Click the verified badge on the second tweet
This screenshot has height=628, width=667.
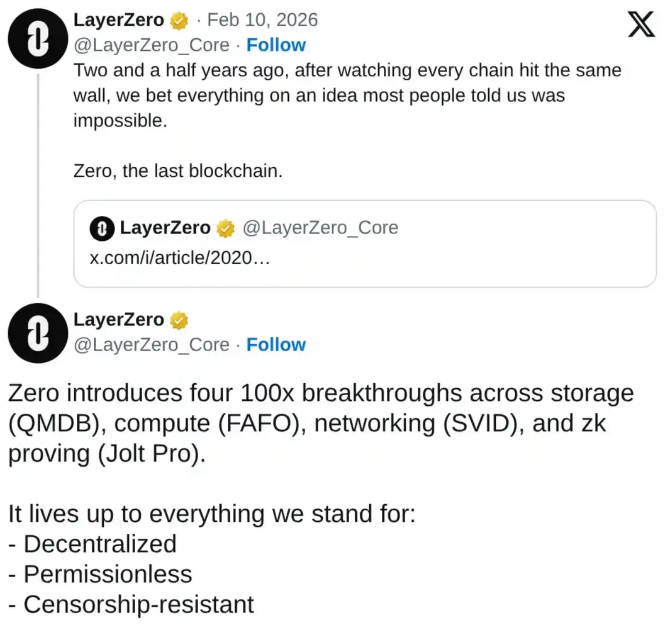tap(180, 320)
